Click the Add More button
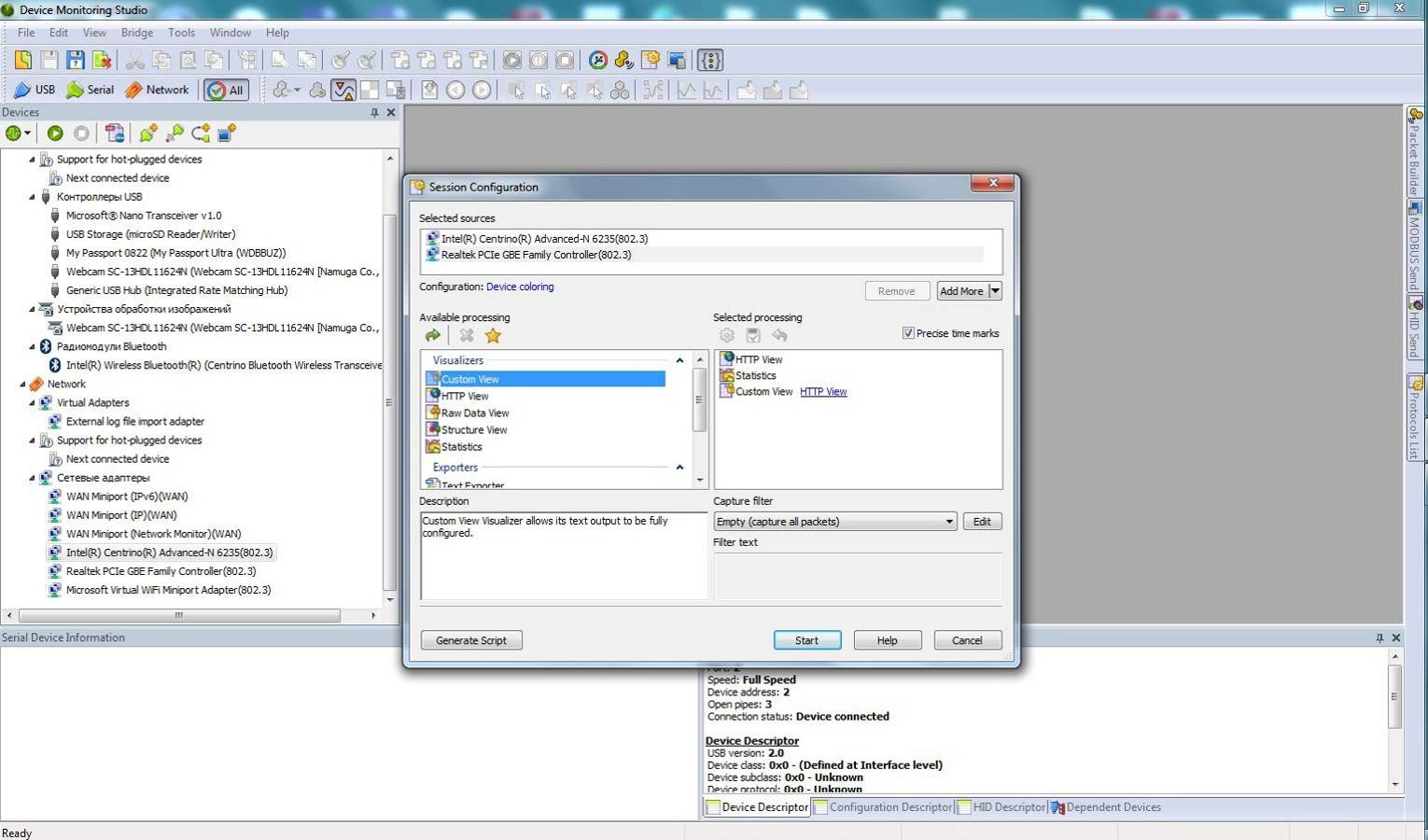Screen dimensions: 1428x840 pyautogui.click(x=961, y=291)
